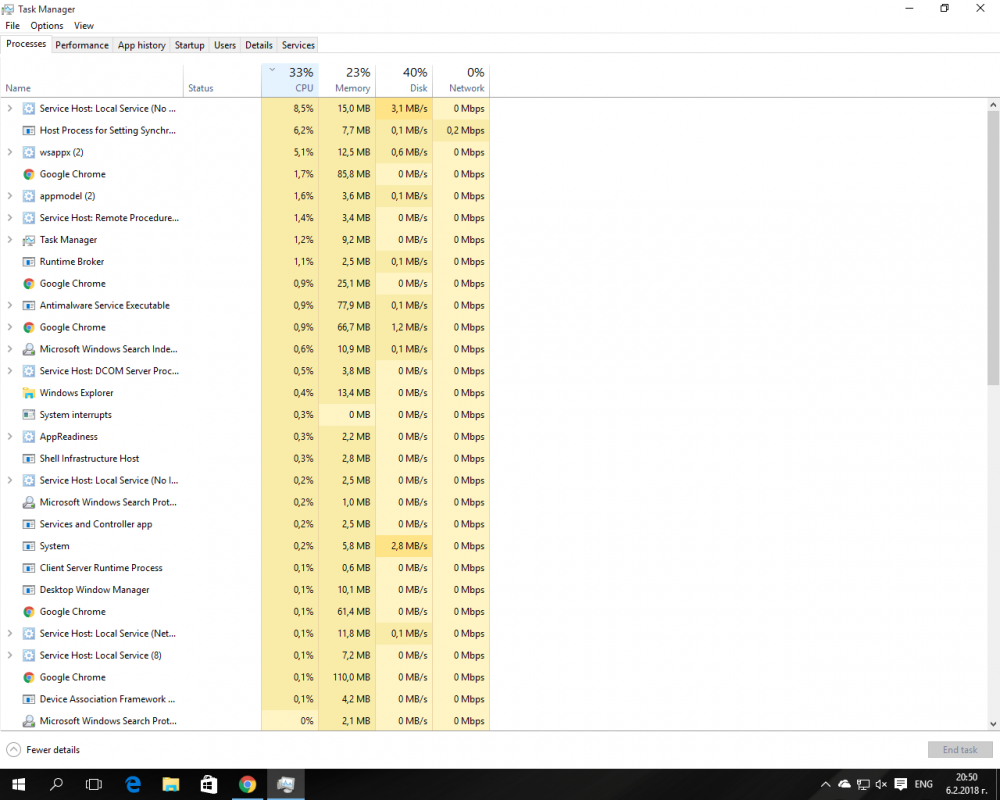This screenshot has width=1000, height=800.
Task: Expand the AppReadiness process row
Action: [x=10, y=436]
